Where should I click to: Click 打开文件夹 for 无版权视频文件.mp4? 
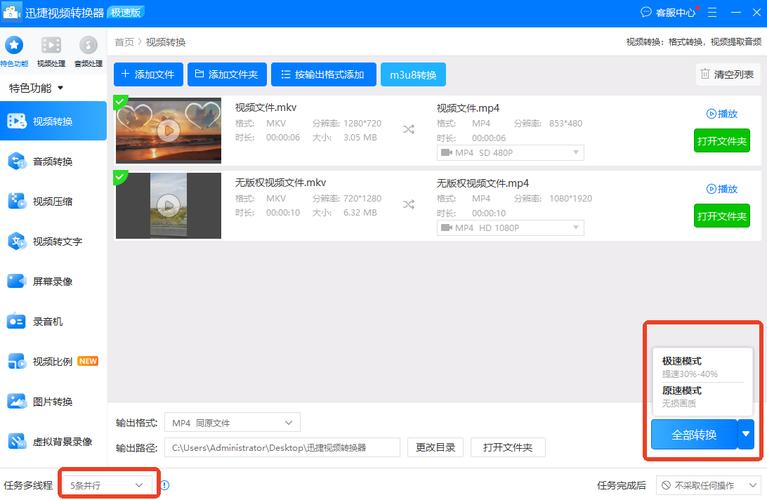[722, 216]
